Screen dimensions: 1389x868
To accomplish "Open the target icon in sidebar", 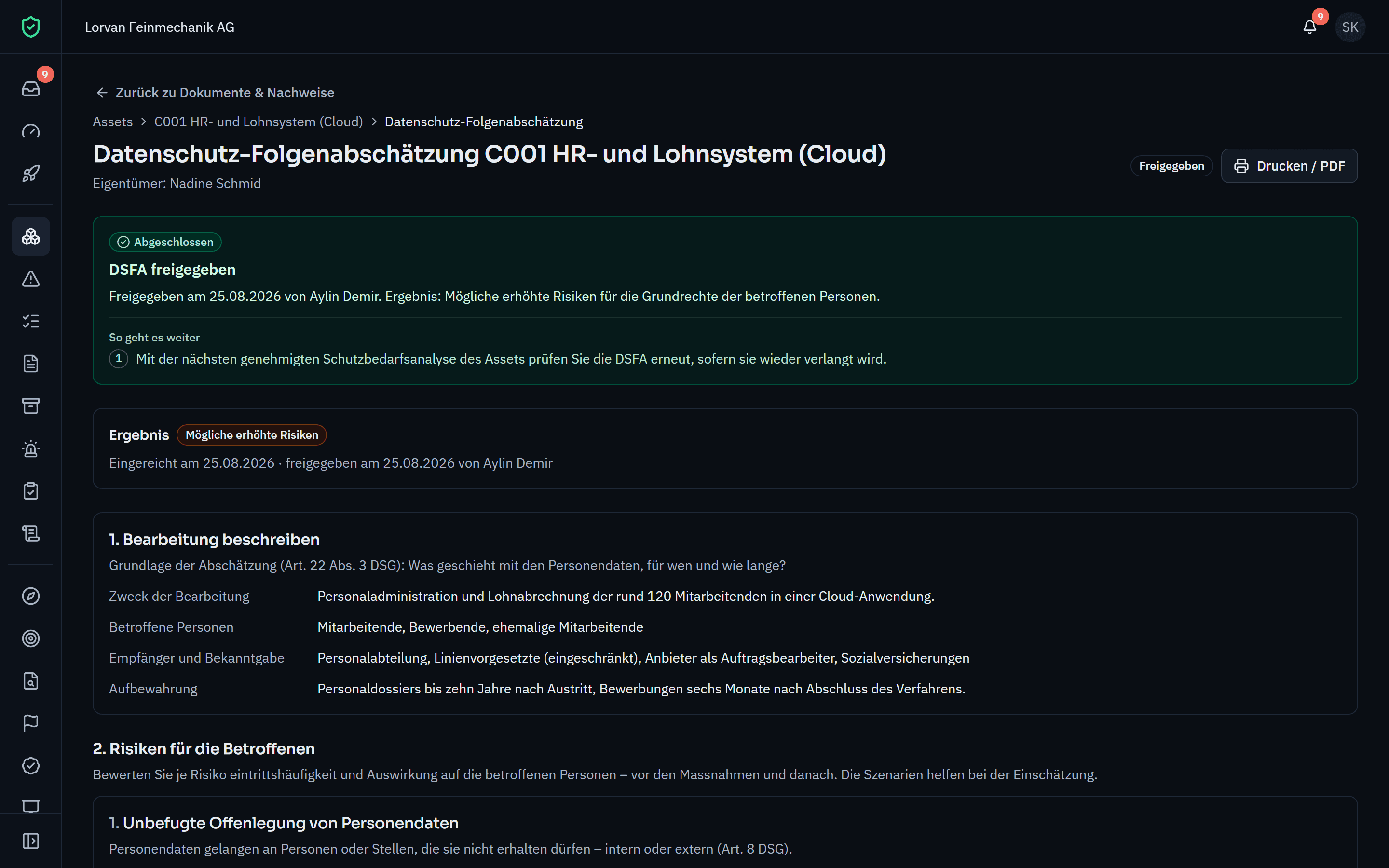I will tap(30, 638).
